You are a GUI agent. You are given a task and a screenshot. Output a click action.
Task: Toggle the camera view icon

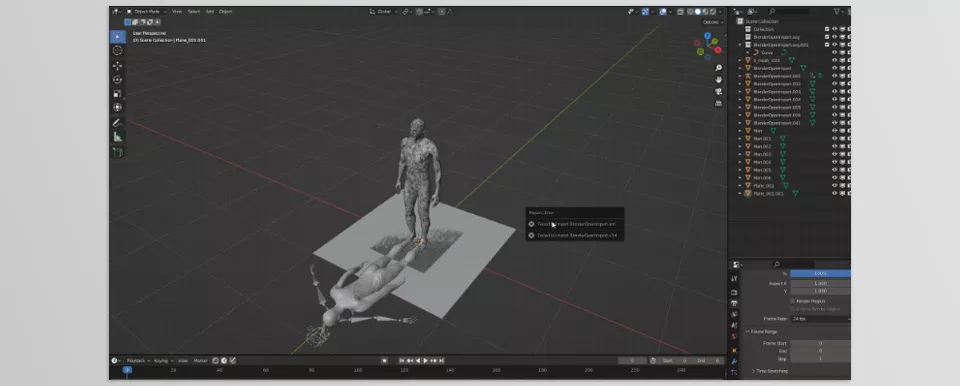point(718,91)
